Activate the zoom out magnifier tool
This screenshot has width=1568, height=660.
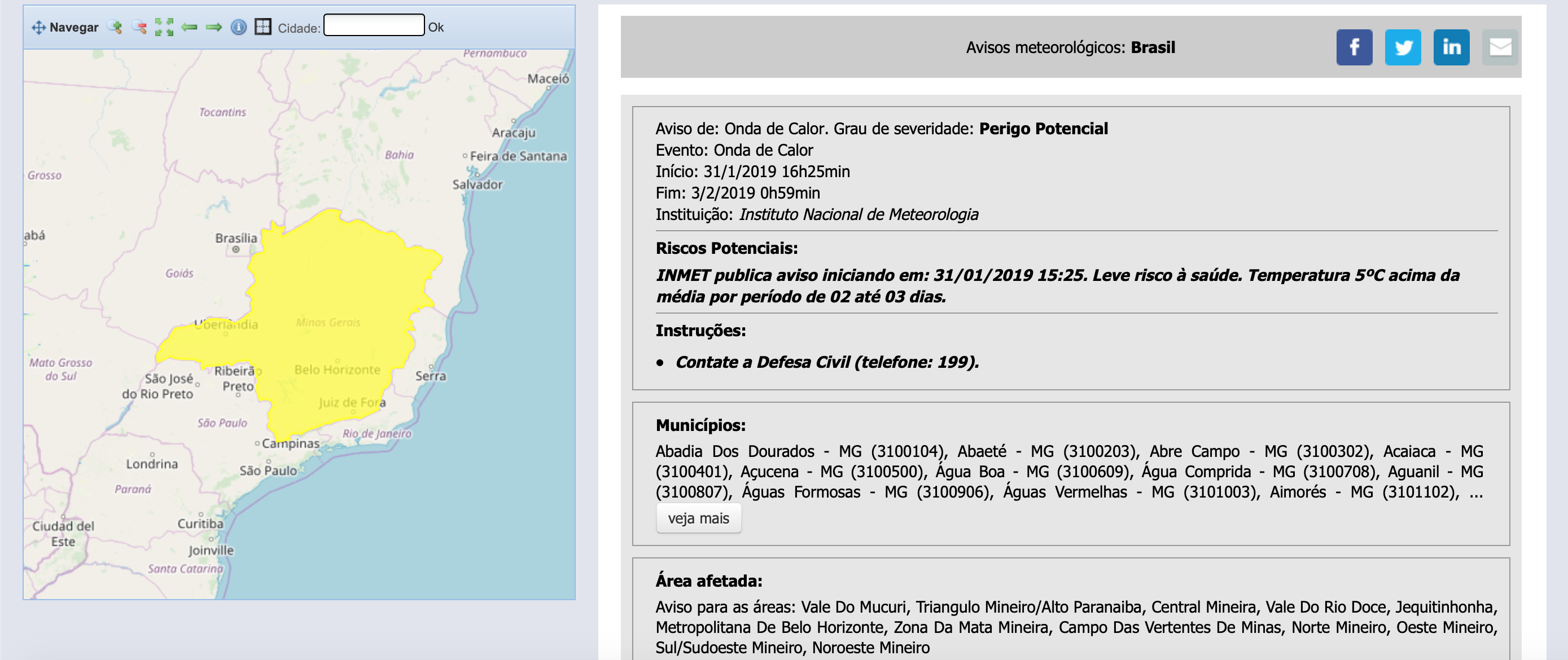point(139,28)
